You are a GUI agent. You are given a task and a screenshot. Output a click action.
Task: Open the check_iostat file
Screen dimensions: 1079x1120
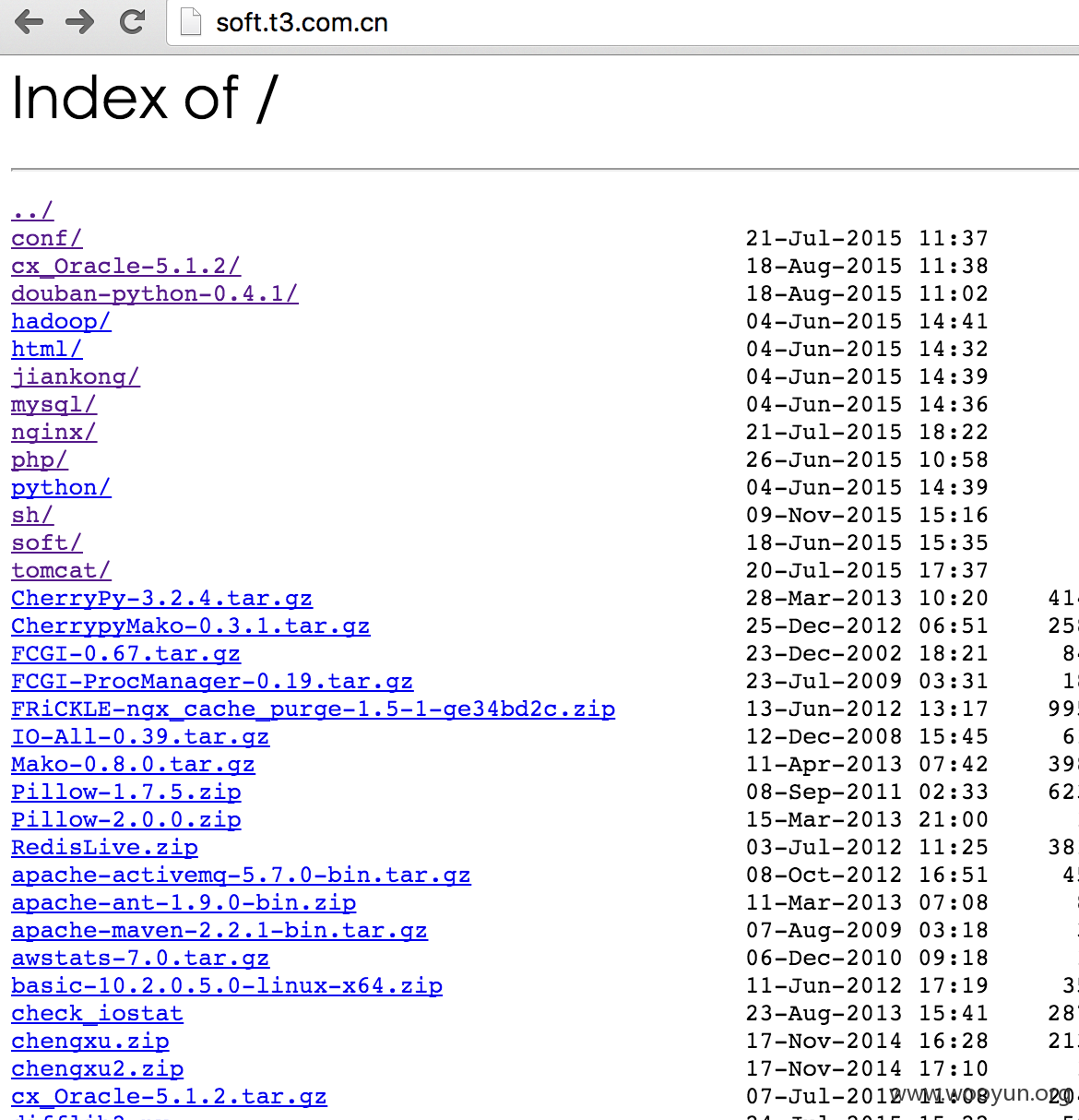click(x=97, y=1013)
